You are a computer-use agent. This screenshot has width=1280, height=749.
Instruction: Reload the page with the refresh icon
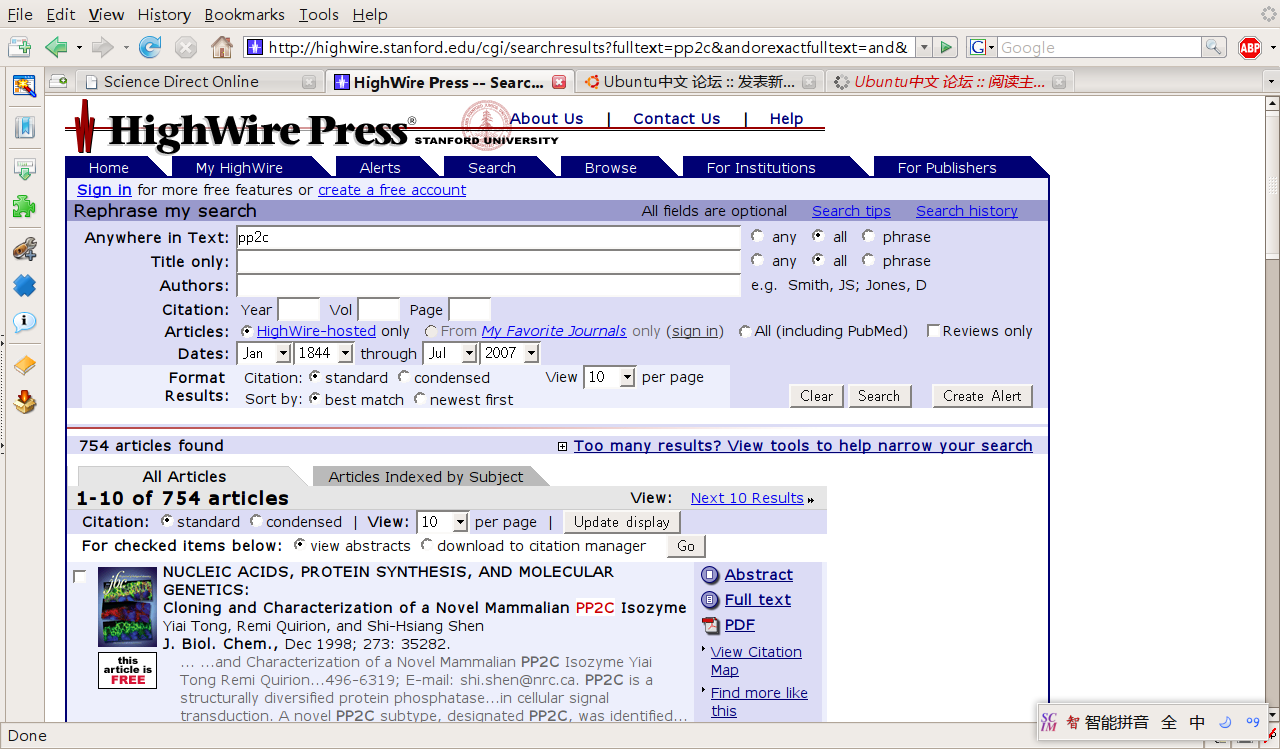click(x=150, y=47)
